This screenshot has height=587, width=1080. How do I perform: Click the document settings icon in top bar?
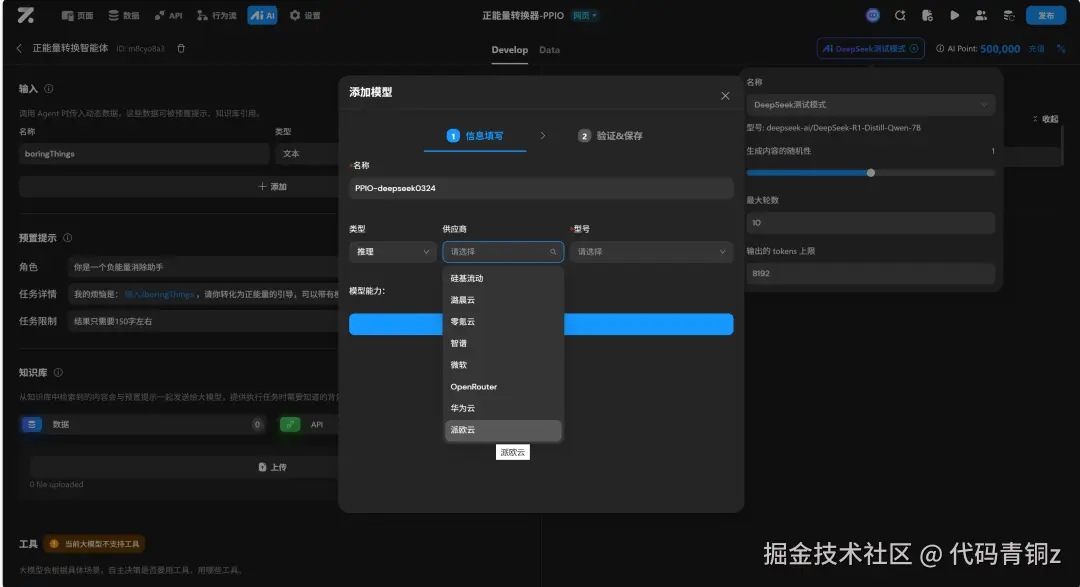927,15
